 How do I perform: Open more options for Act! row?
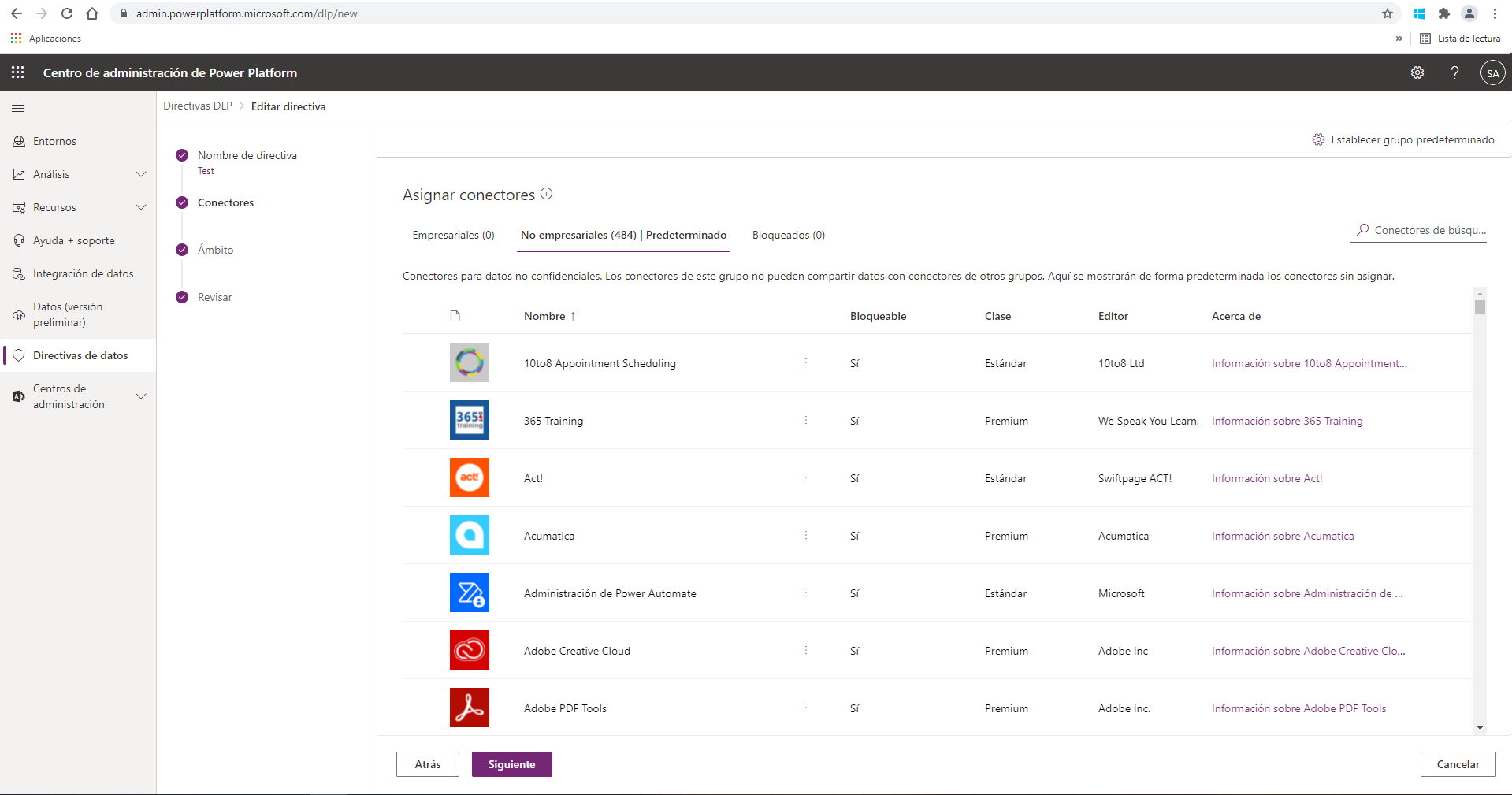coord(806,477)
